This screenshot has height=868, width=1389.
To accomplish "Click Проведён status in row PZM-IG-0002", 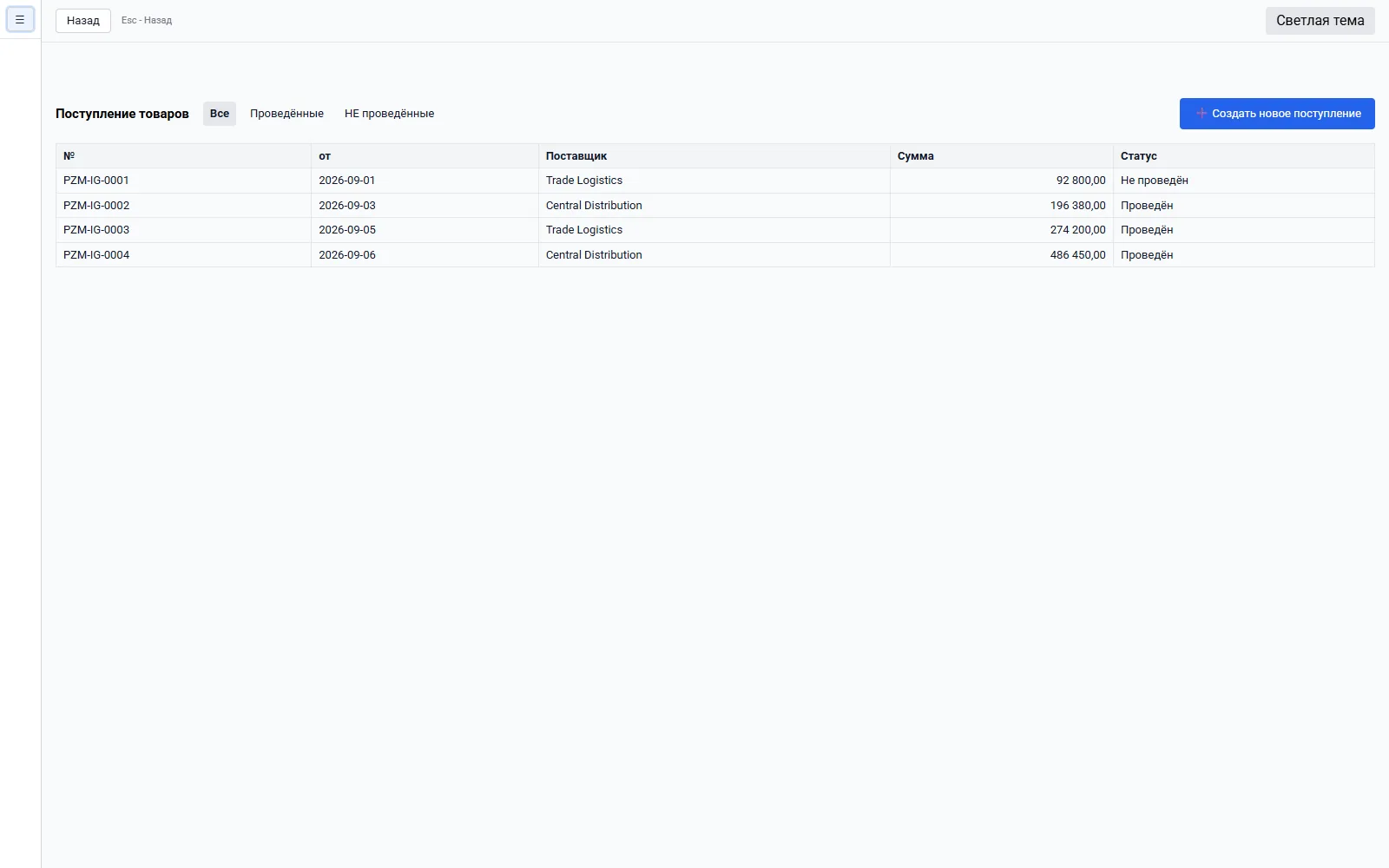I will pyautogui.click(x=1244, y=206).
